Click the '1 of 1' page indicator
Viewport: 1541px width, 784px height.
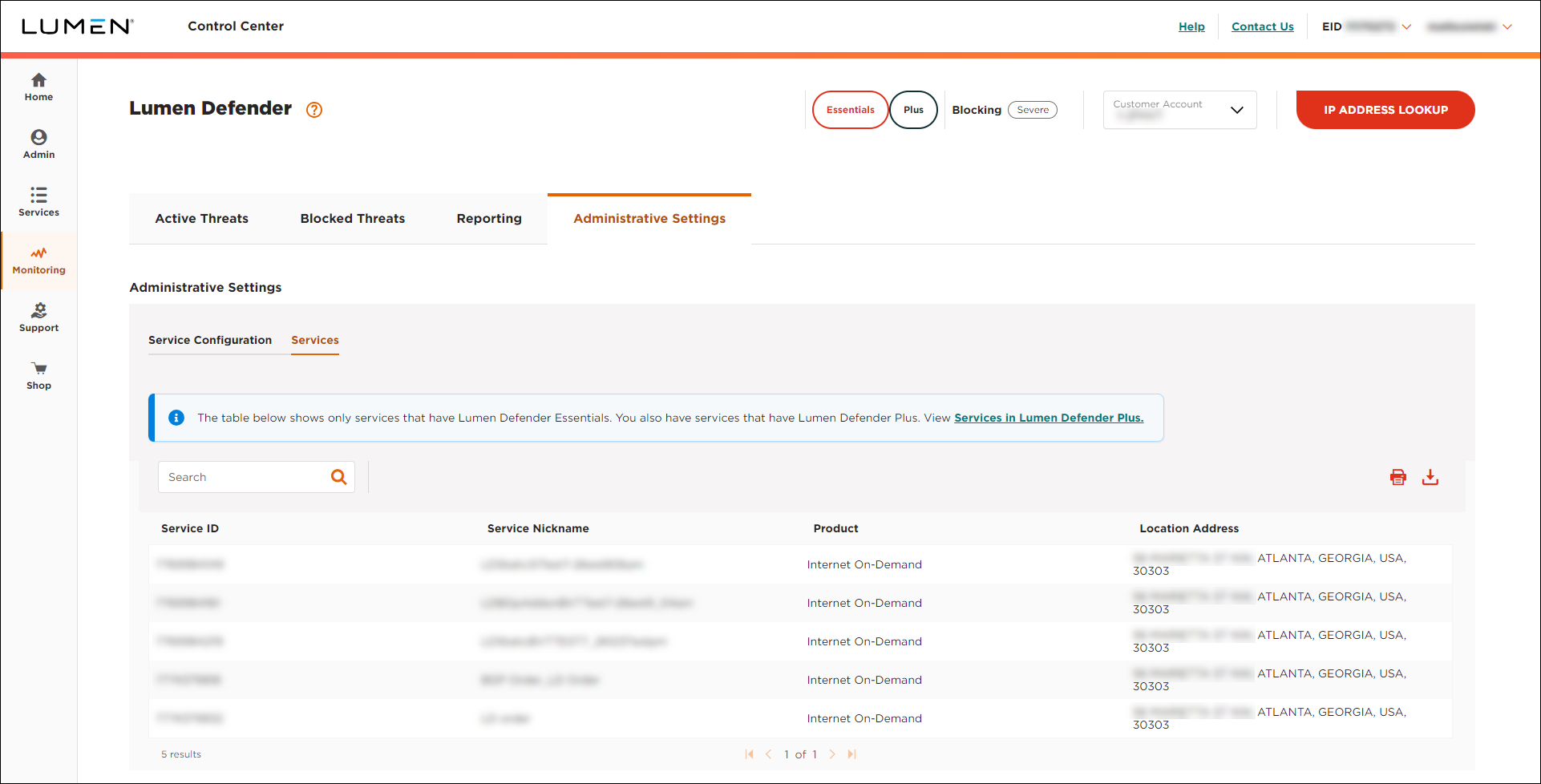800,754
